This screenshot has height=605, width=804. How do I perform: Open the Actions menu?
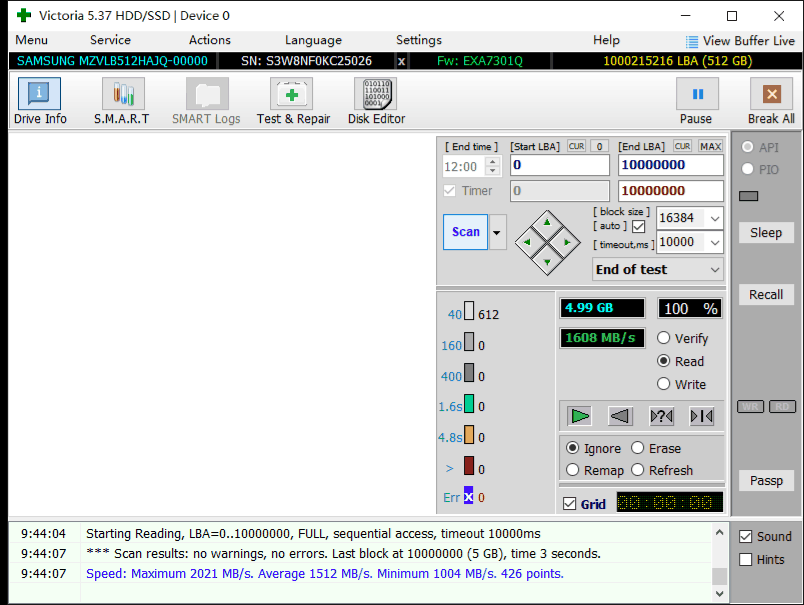tap(210, 40)
